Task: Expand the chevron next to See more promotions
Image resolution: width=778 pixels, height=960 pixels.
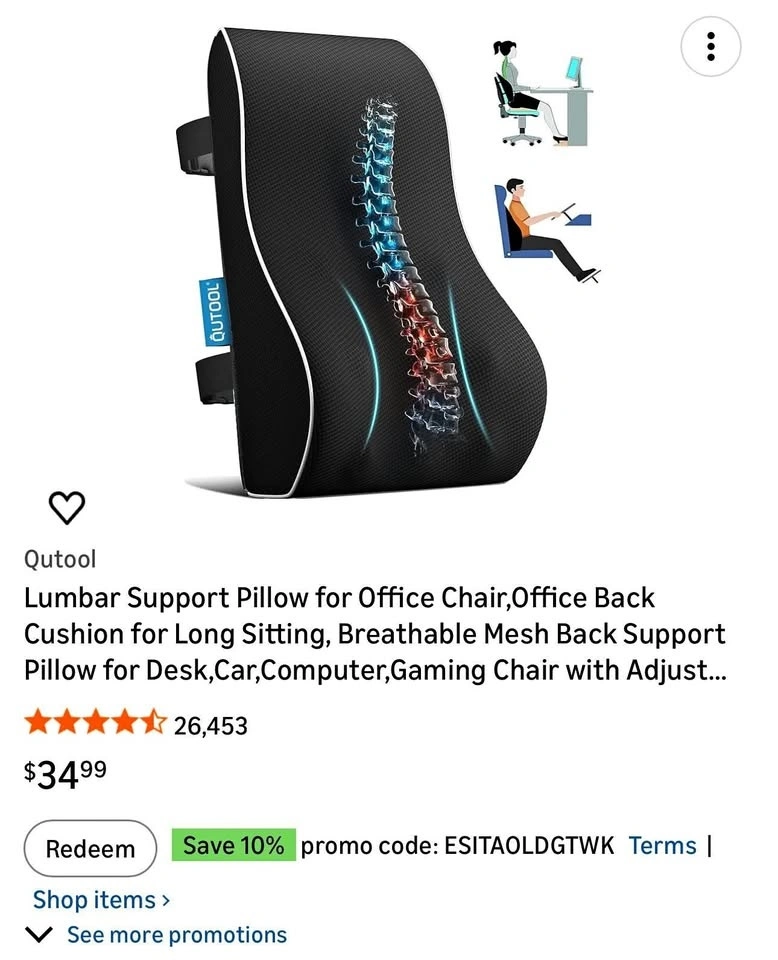Action: (40, 935)
